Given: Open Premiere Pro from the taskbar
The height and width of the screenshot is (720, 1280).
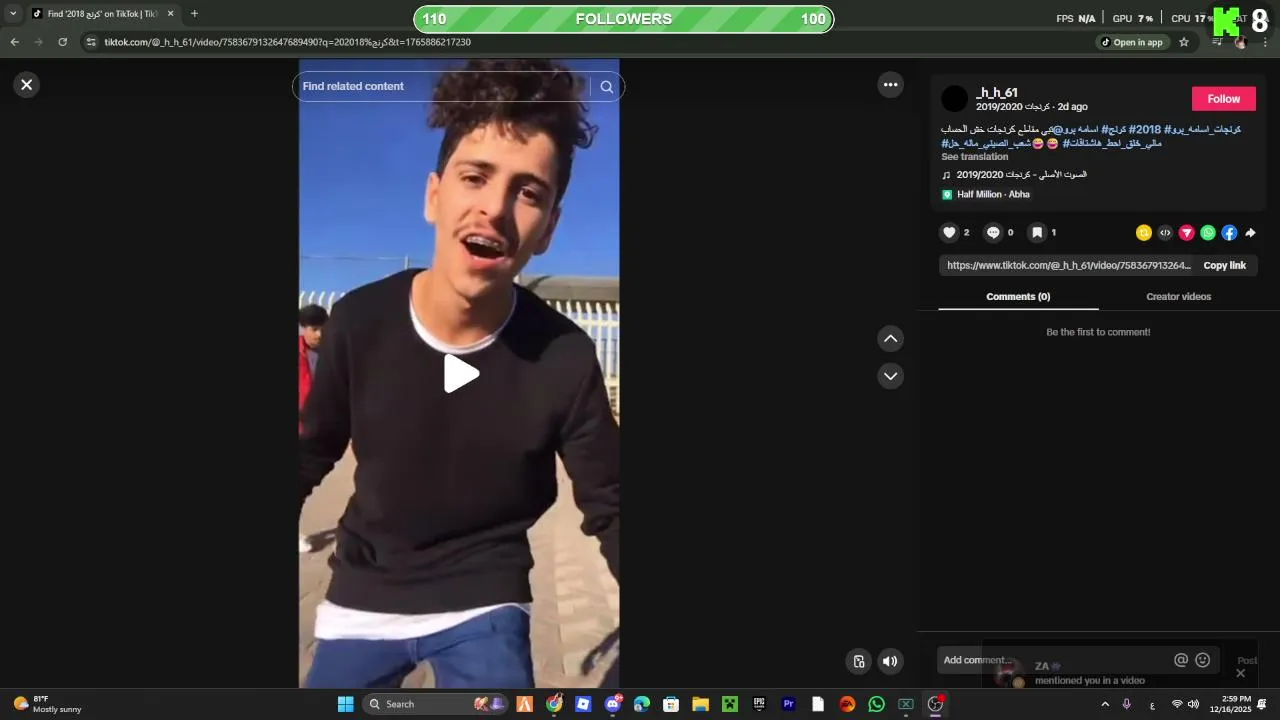Looking at the screenshot, I should pos(788,704).
